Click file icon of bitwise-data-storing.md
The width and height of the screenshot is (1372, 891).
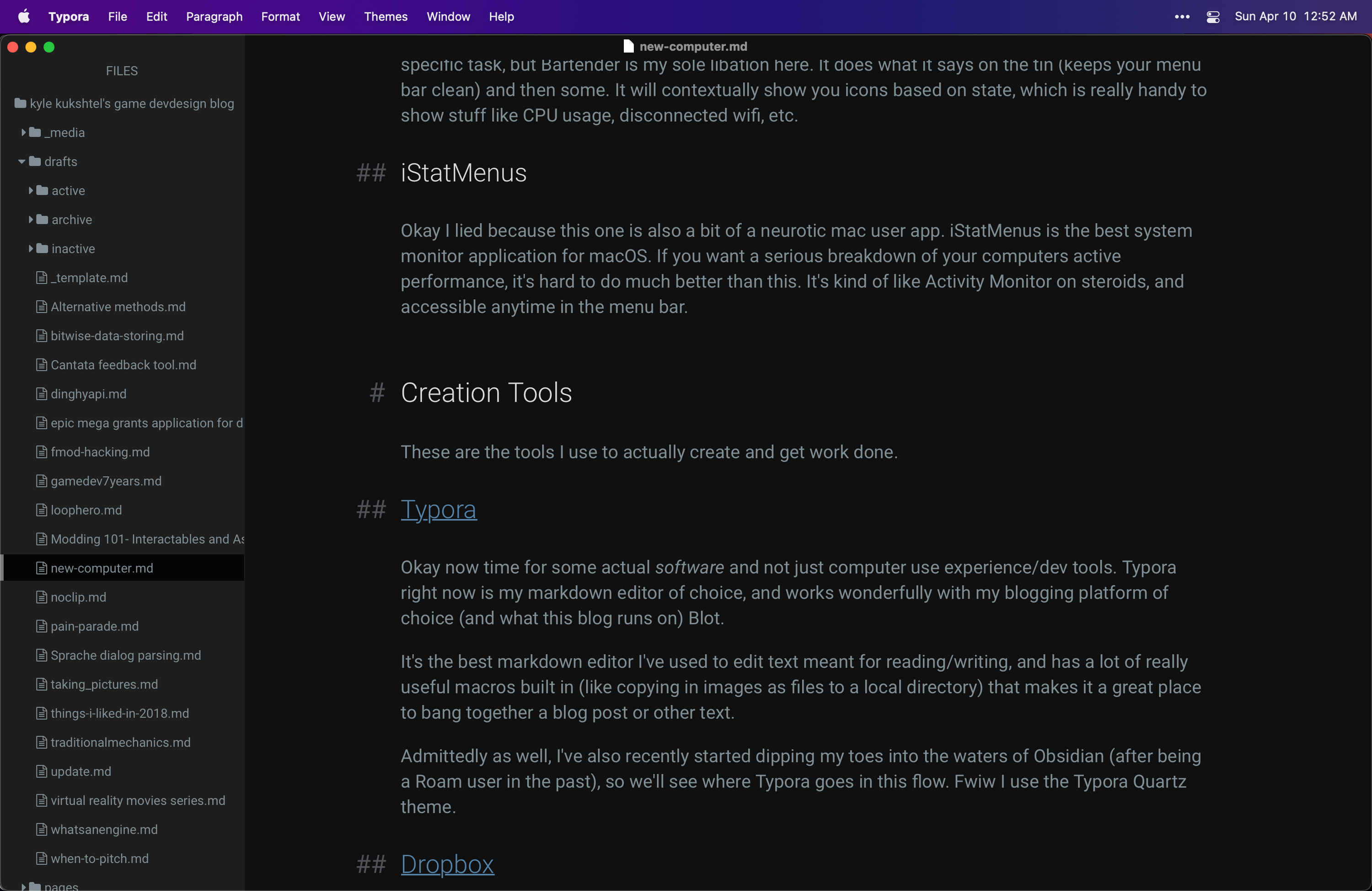point(42,336)
